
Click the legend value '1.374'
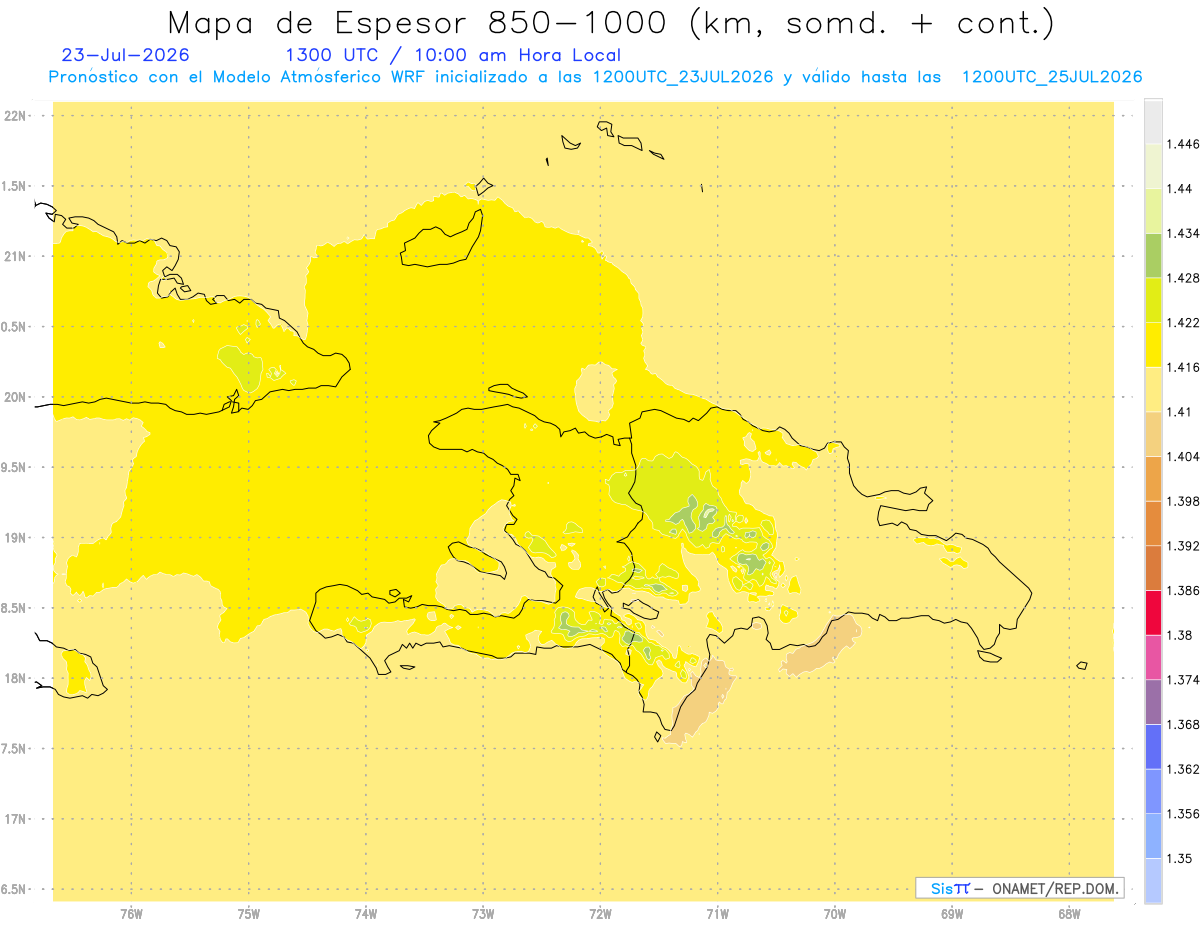[1183, 680]
